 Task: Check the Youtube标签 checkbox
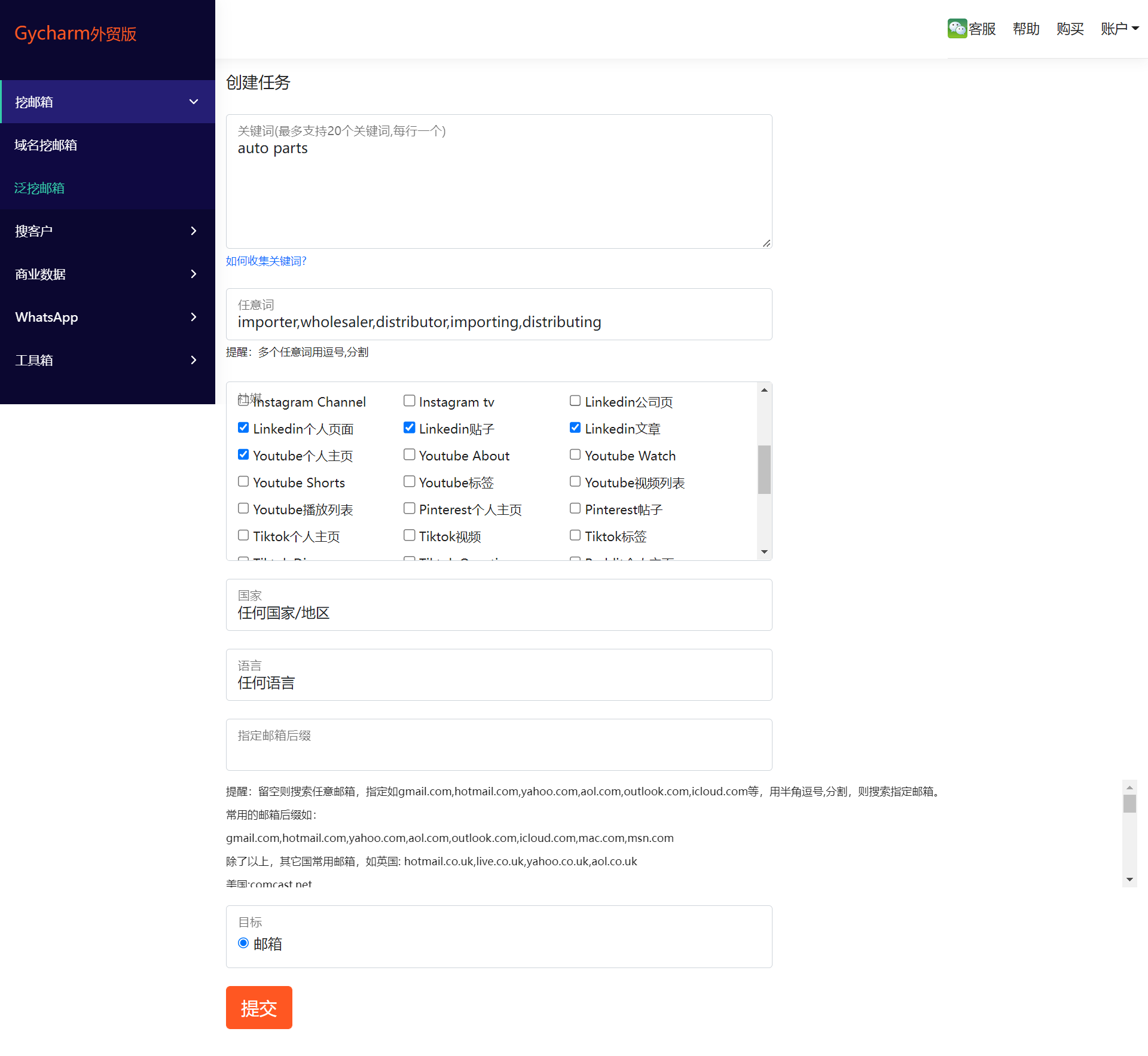click(x=410, y=481)
